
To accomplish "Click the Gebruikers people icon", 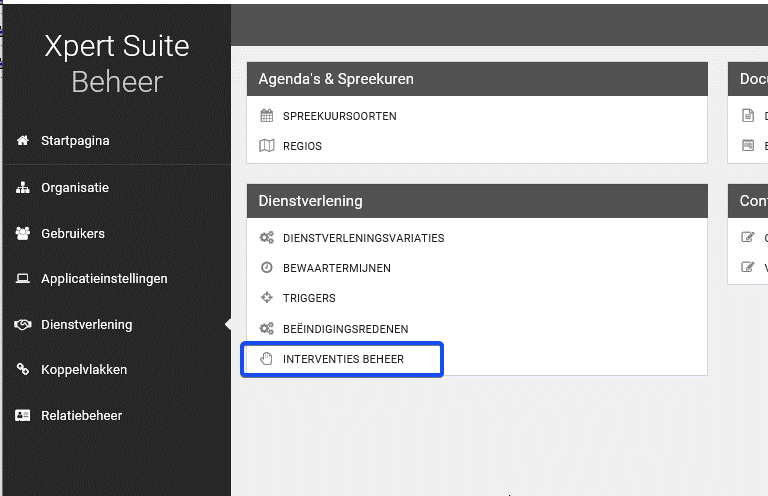I will [22, 234].
